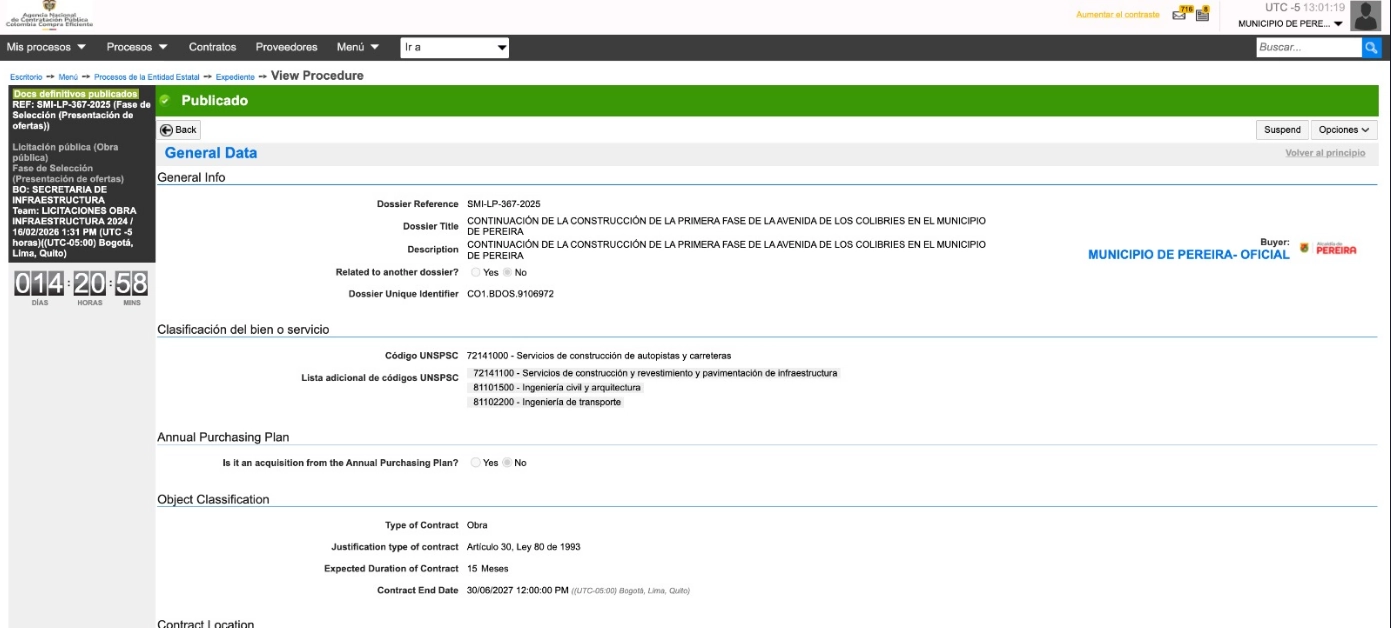This screenshot has width=1391, height=628.
Task: Click the green Publicado checkmark icon
Action: tap(165, 100)
